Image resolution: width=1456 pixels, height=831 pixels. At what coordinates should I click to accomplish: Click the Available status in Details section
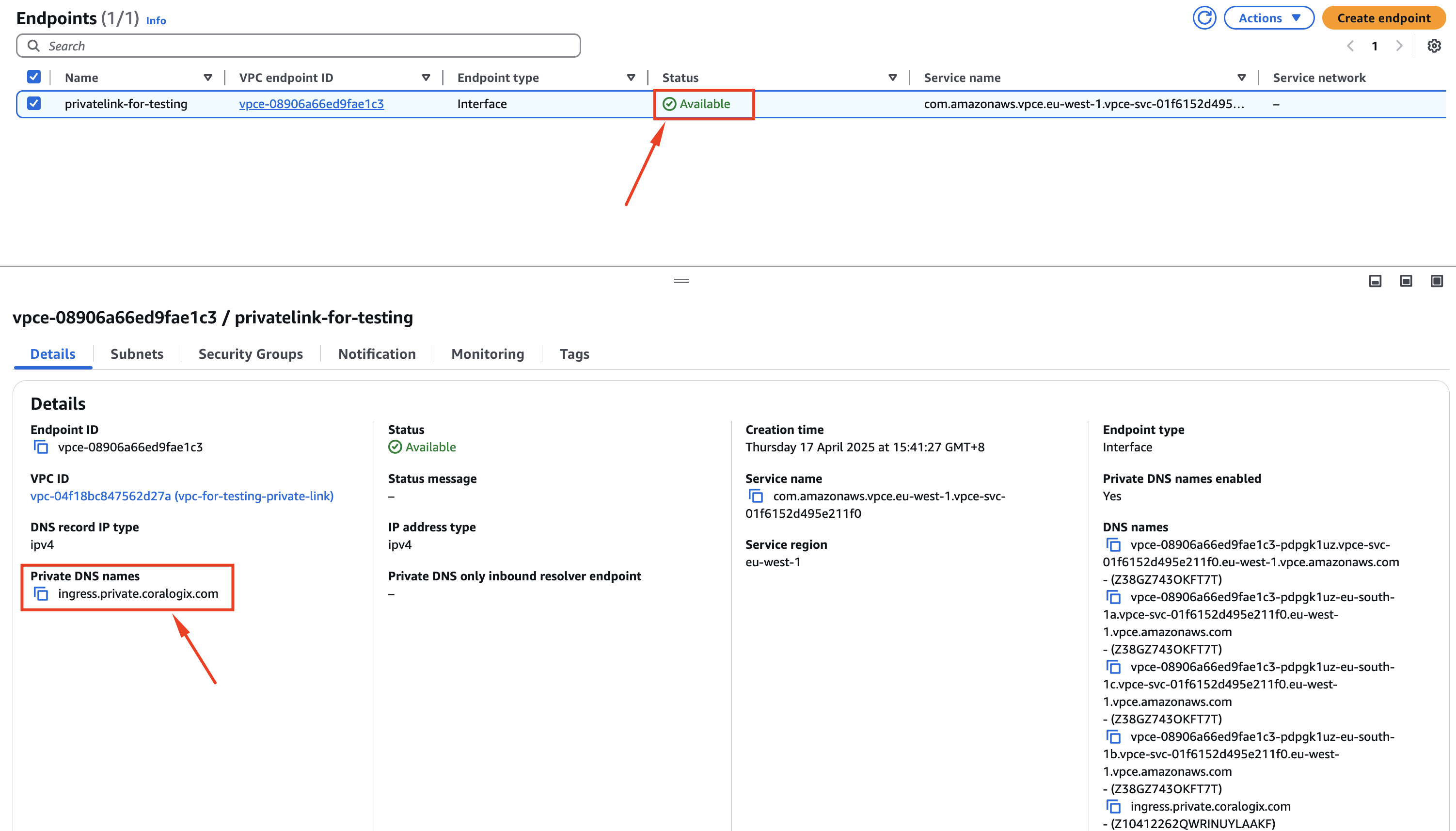pos(422,447)
